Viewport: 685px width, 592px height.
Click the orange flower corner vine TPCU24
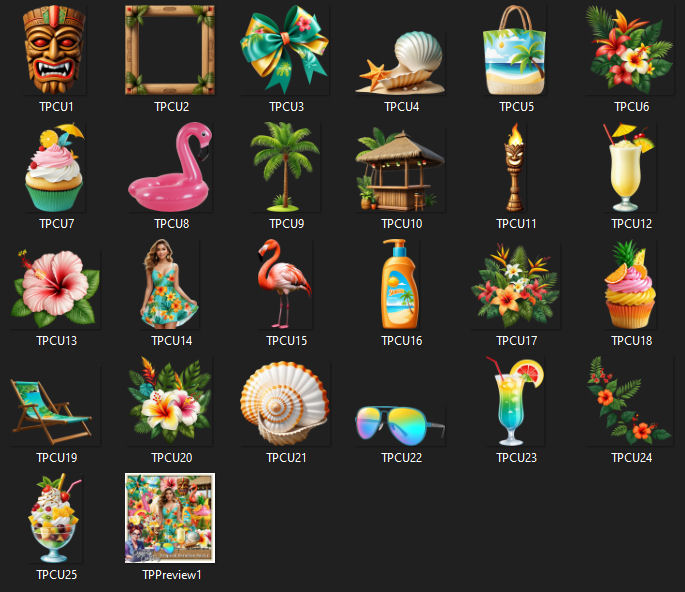click(x=630, y=401)
